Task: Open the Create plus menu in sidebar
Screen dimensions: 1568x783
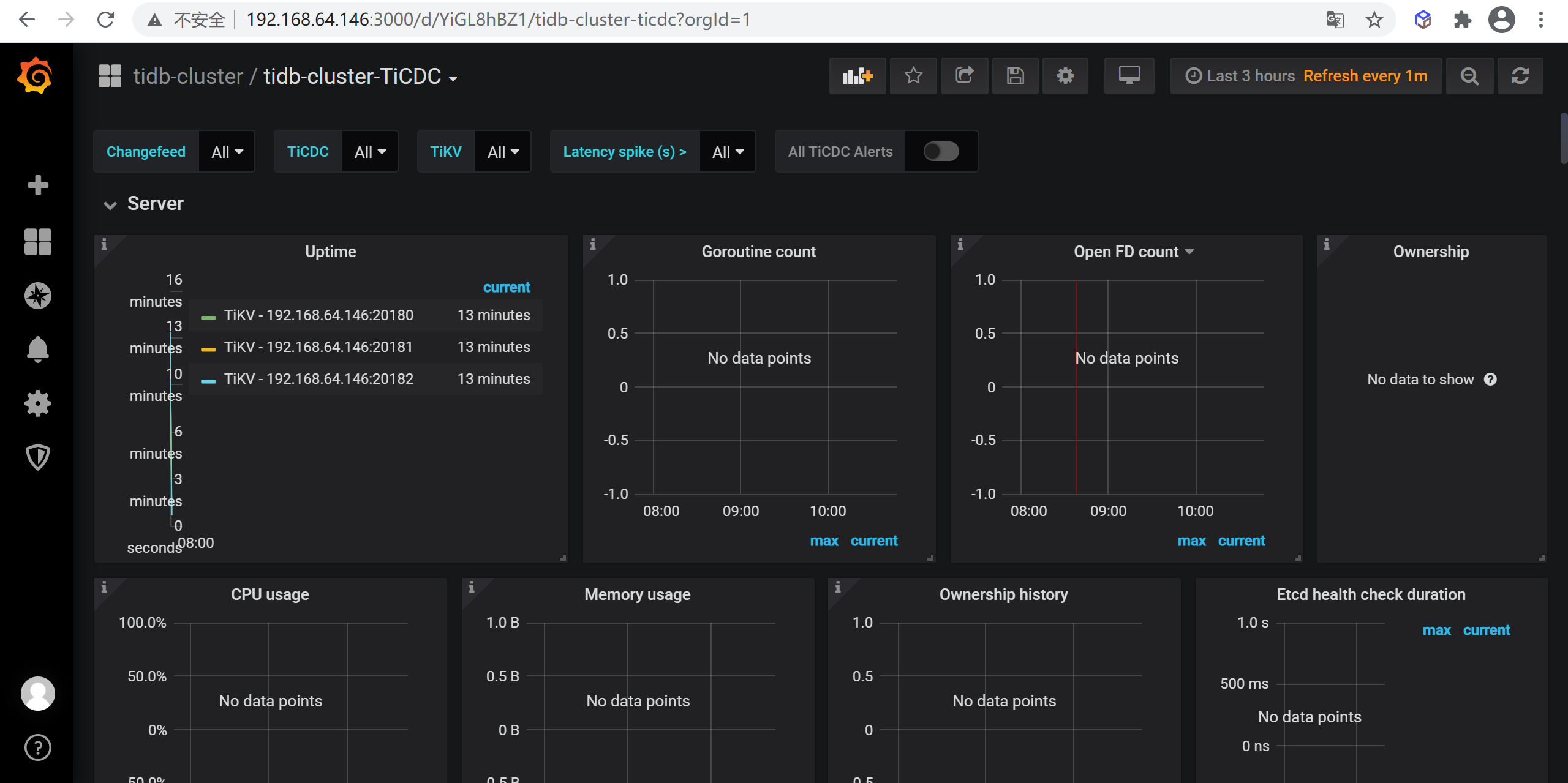Action: (38, 185)
